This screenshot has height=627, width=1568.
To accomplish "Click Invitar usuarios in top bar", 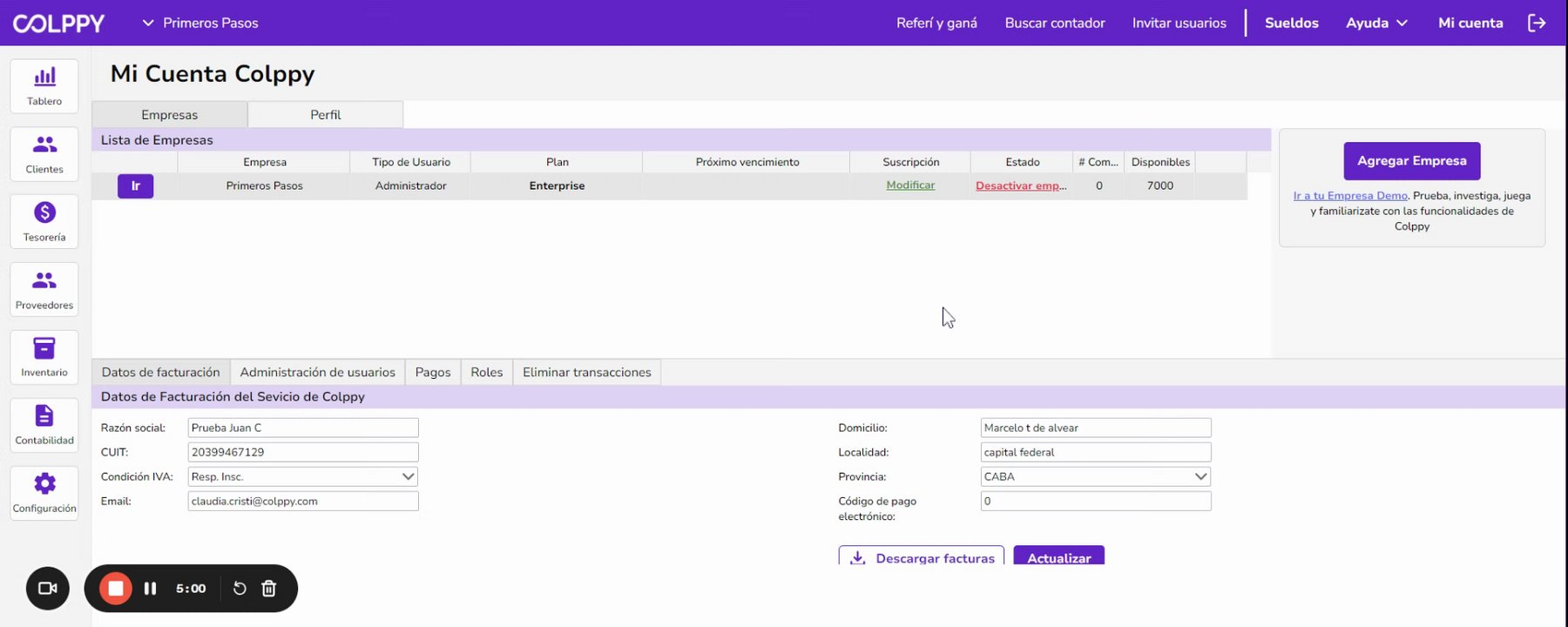I will pos(1179,23).
